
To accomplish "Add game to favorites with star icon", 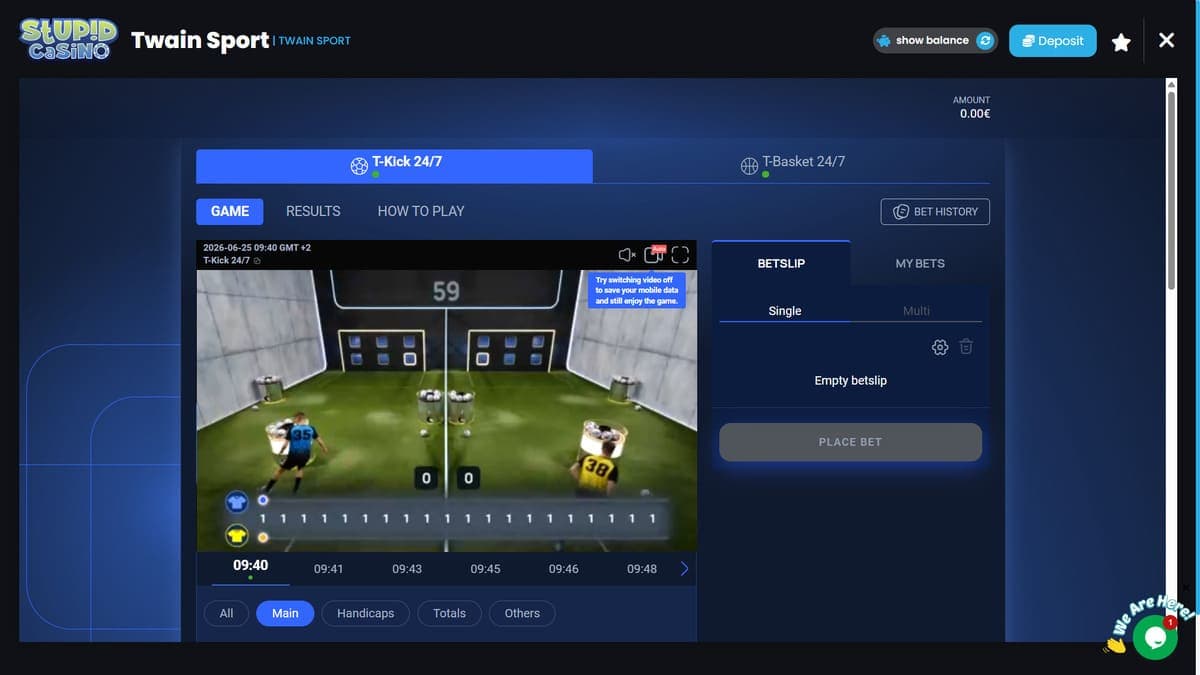I will [x=1121, y=42].
